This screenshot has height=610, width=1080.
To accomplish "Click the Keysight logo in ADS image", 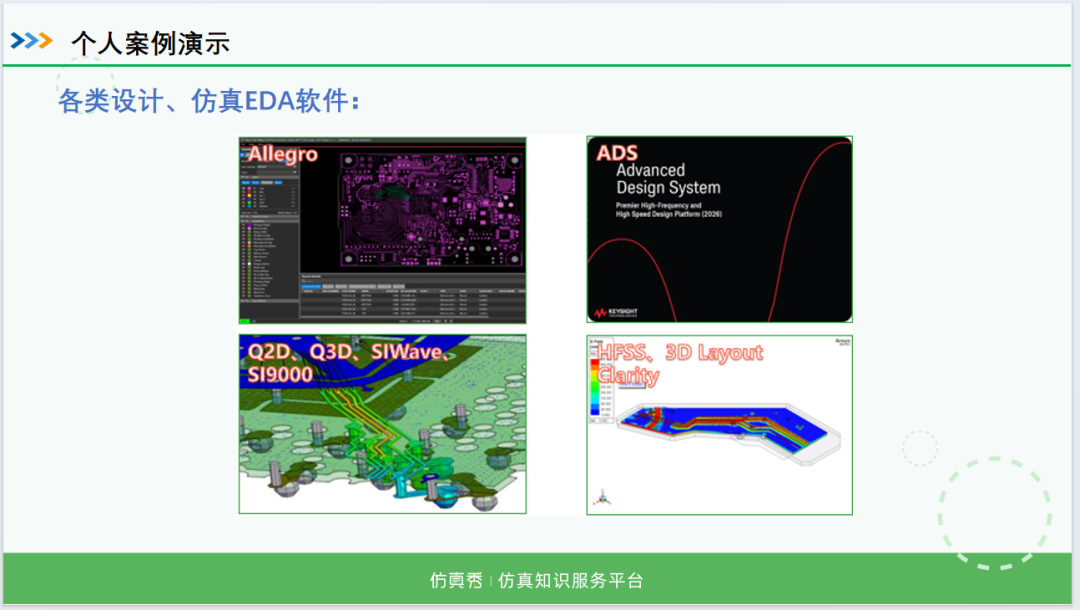I will [x=616, y=313].
